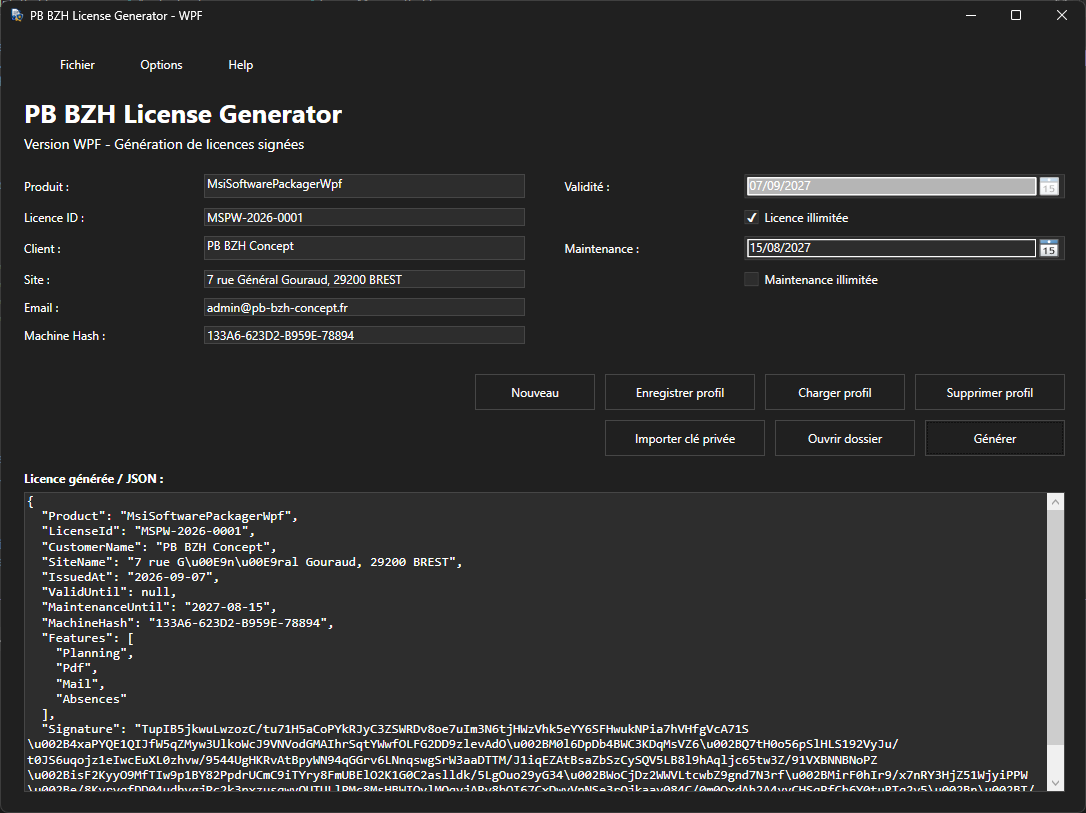Screen dimensions: 1086x813
Task: Click the "Pdf" feature entry
Action: [76, 668]
